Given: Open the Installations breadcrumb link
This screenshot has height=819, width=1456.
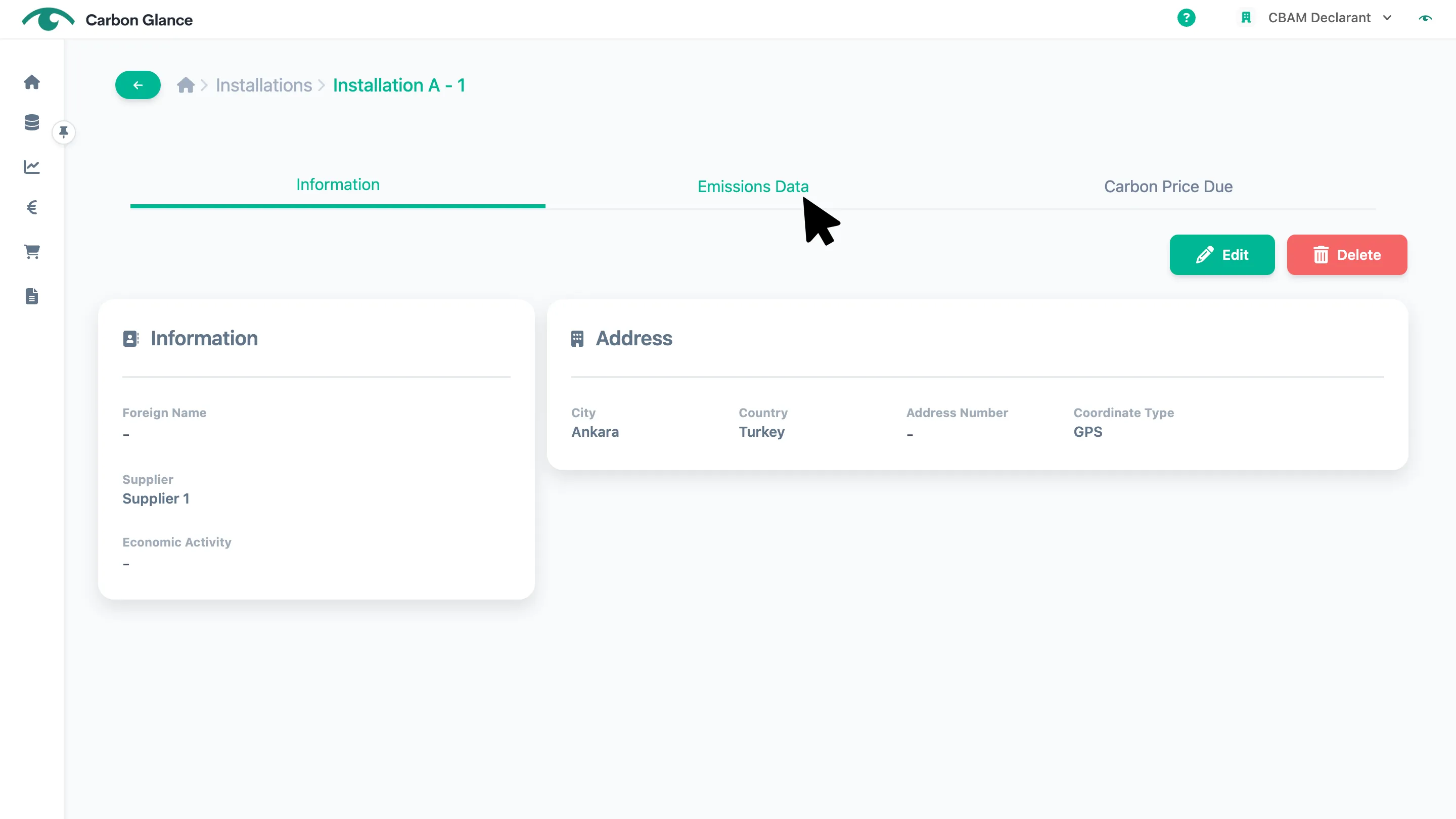Looking at the screenshot, I should coord(263,85).
